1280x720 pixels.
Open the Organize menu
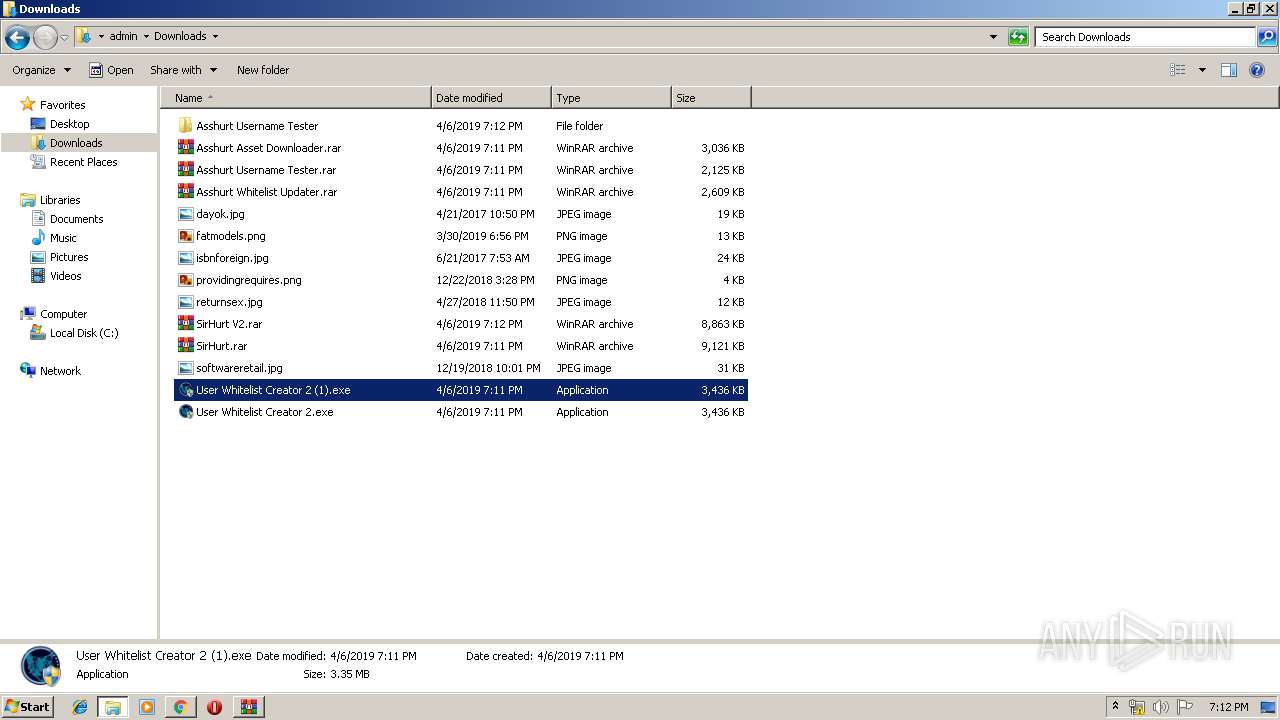(x=41, y=70)
